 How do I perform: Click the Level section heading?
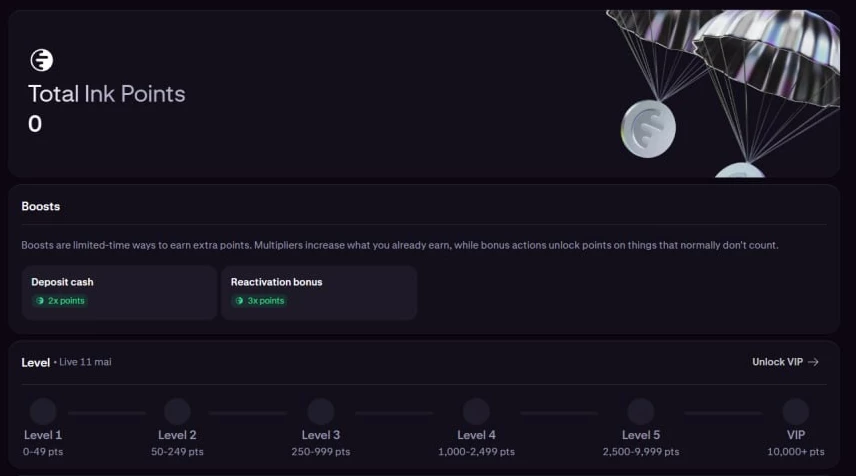35,362
